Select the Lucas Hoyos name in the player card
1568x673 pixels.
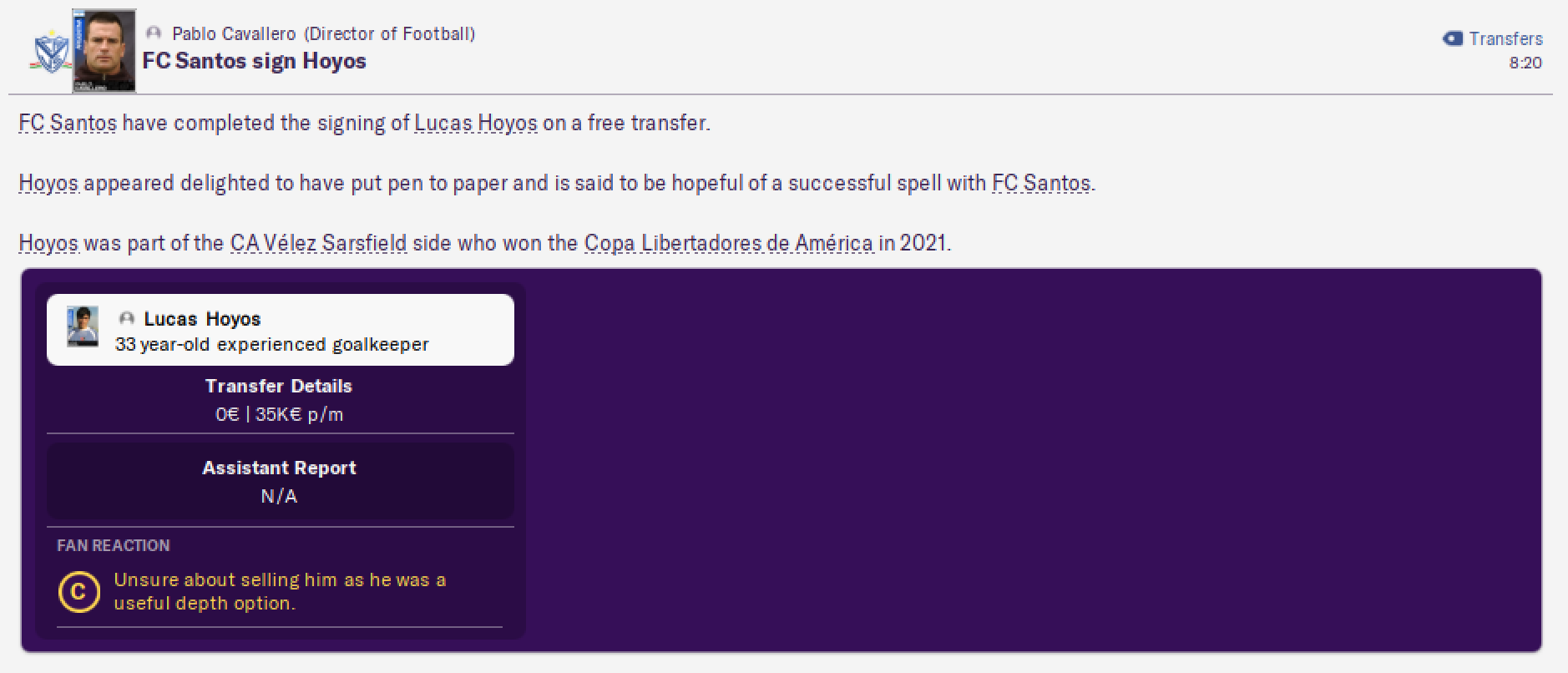[202, 318]
